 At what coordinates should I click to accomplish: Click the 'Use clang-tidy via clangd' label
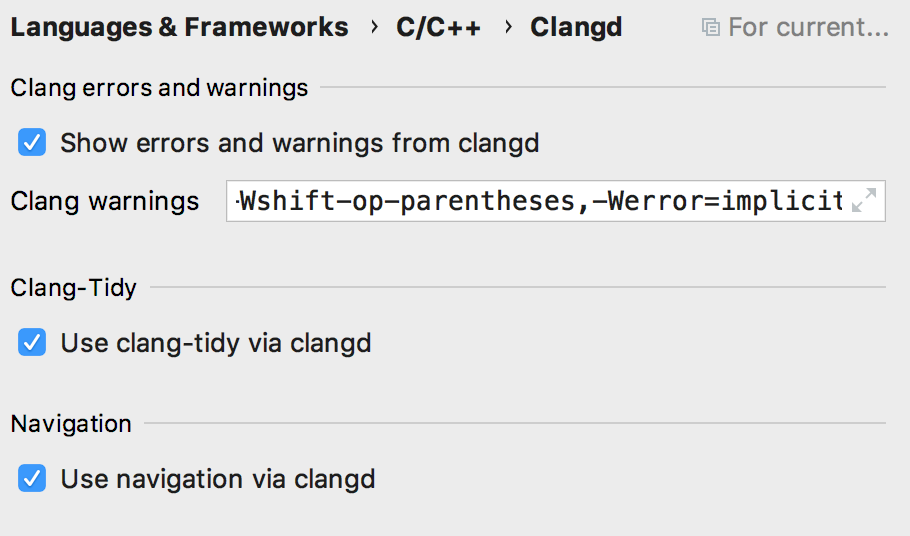215,343
